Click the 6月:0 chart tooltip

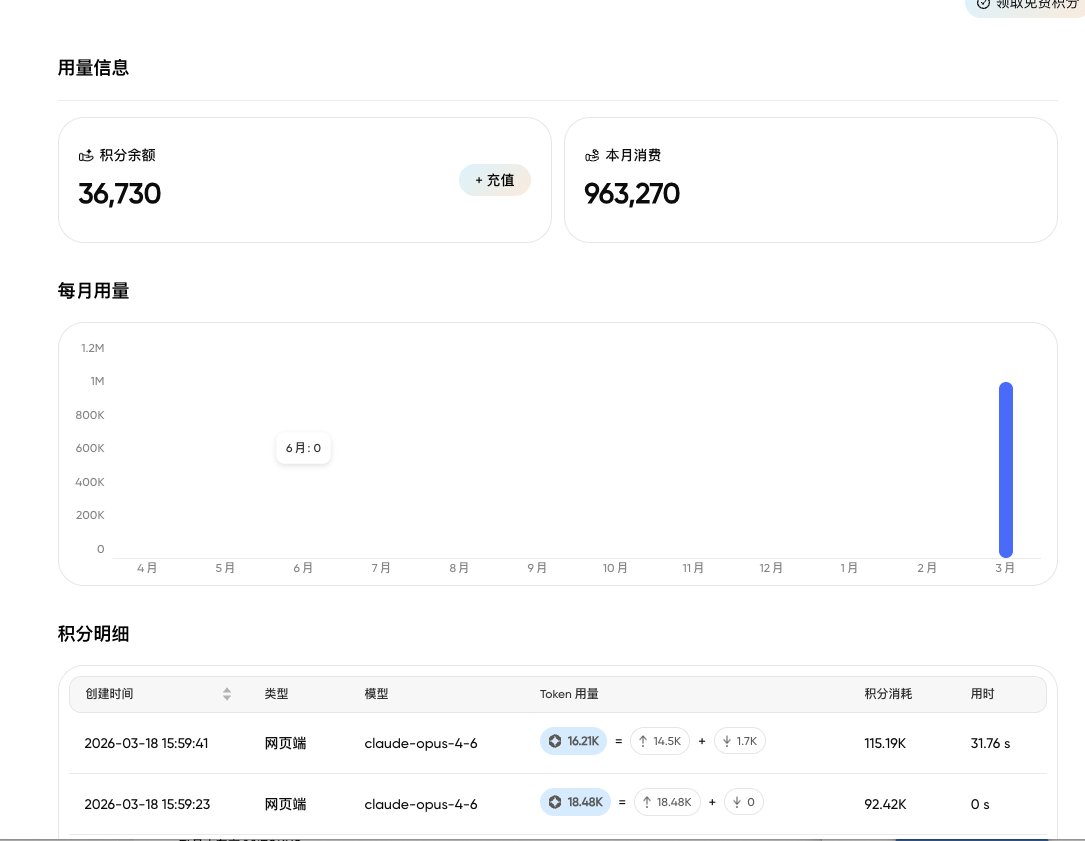(x=303, y=448)
